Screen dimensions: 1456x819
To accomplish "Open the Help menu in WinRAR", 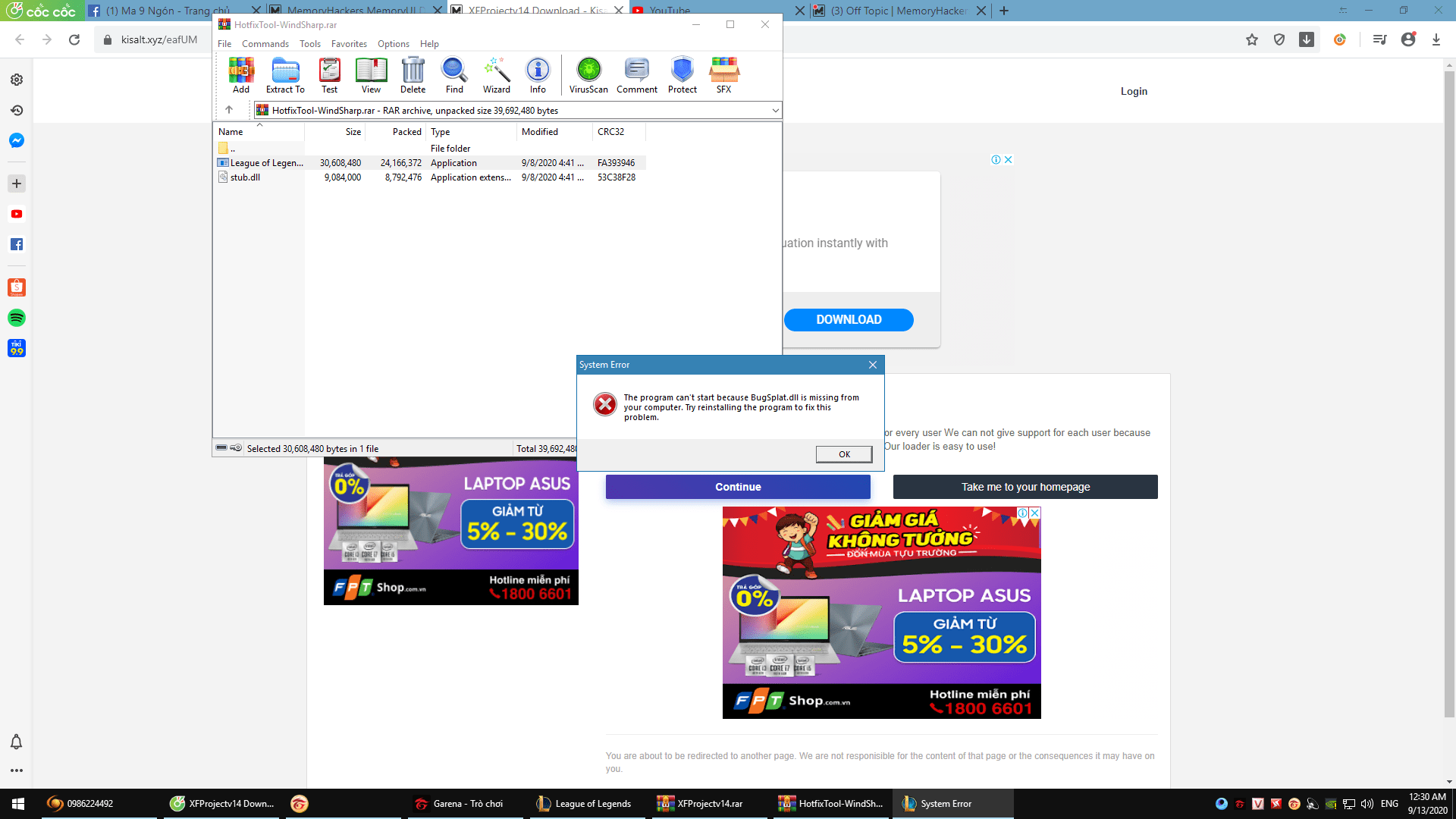I will point(429,44).
